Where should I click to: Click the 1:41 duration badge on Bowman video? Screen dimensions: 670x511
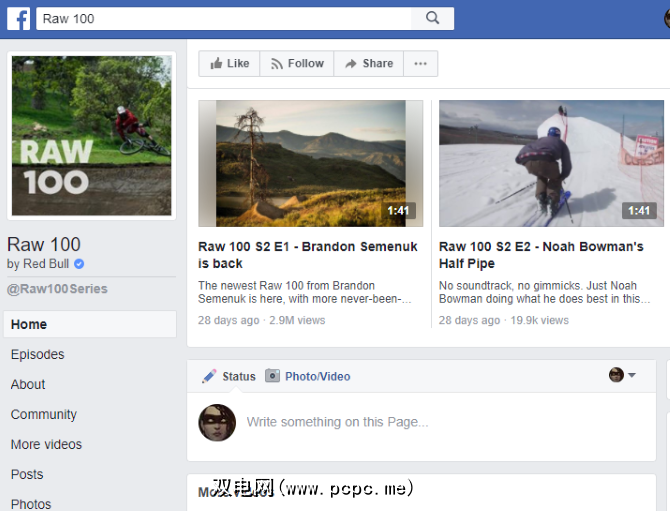pyautogui.click(x=639, y=211)
